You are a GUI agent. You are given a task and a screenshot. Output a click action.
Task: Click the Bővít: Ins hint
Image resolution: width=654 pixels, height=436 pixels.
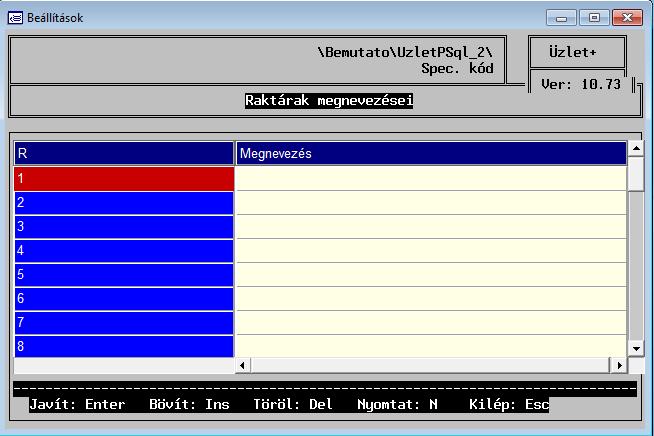(x=189, y=404)
